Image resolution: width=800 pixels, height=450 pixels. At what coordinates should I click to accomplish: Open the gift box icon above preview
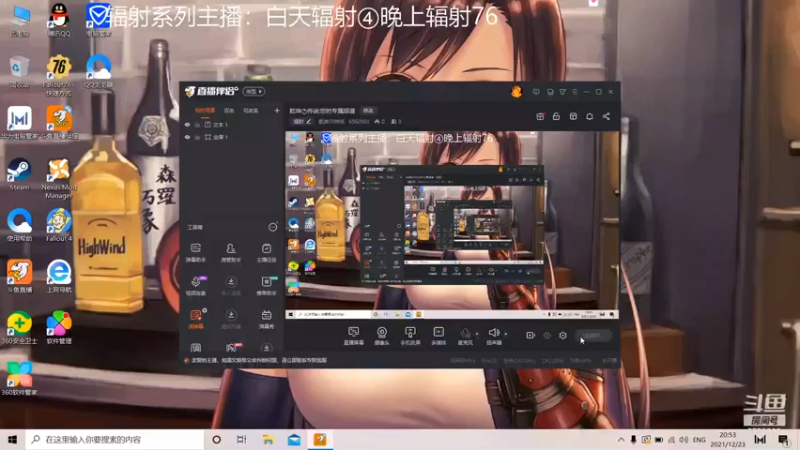tap(540, 117)
